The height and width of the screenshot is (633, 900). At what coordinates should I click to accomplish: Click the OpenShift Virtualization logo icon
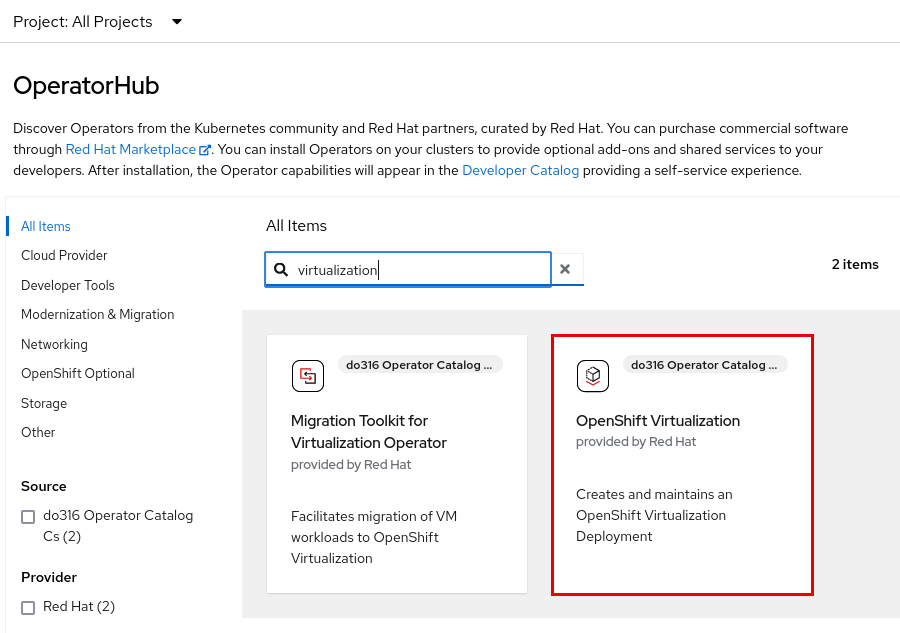tap(593, 376)
